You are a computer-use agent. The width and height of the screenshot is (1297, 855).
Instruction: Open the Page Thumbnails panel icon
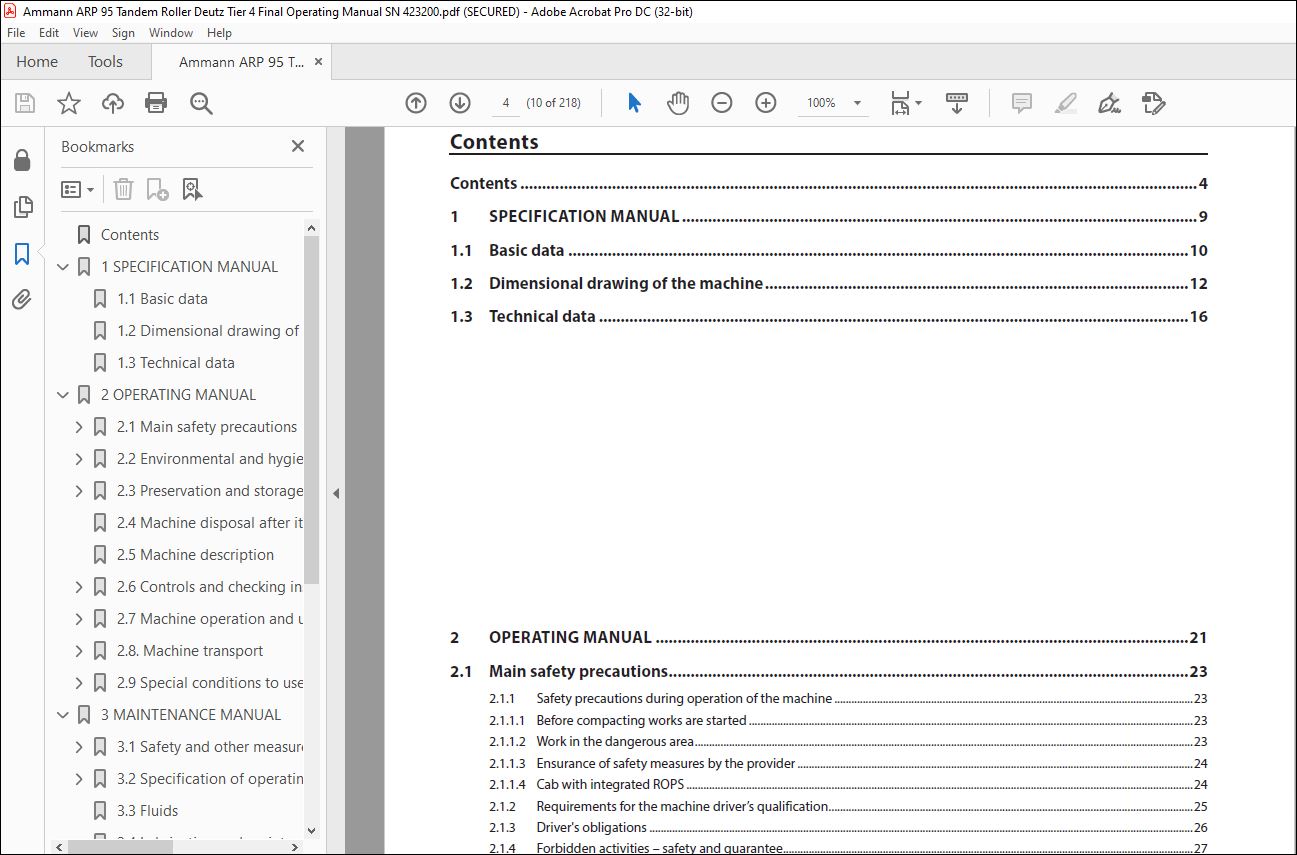(22, 207)
